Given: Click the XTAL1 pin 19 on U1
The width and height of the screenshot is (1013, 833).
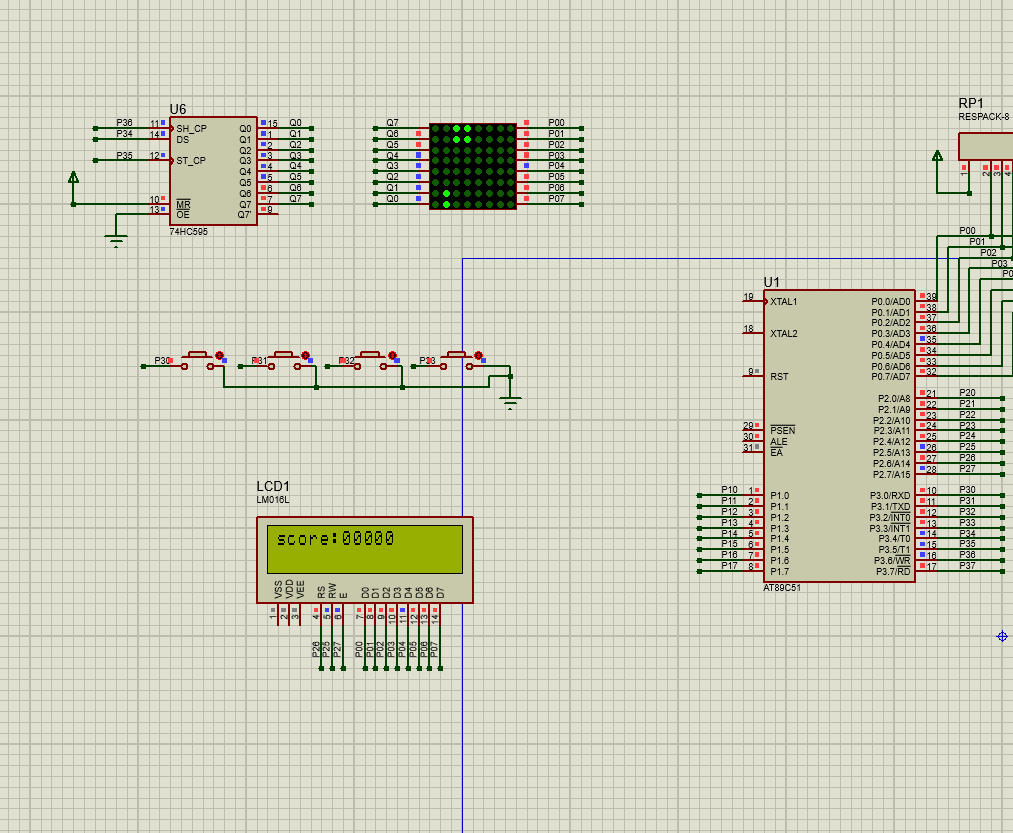Looking at the screenshot, I should tap(751, 301).
